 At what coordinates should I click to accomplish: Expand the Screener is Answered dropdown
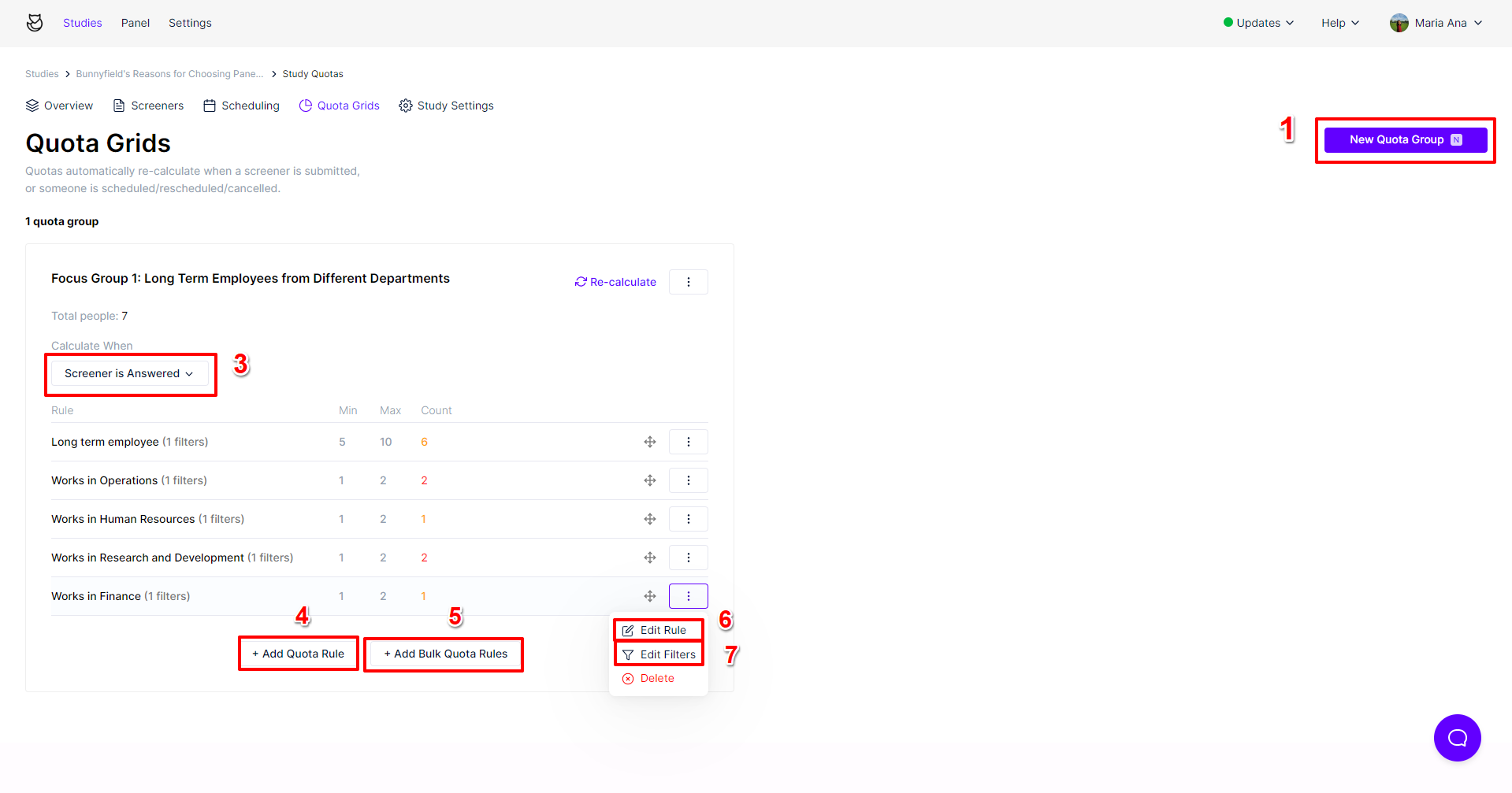coord(129,374)
